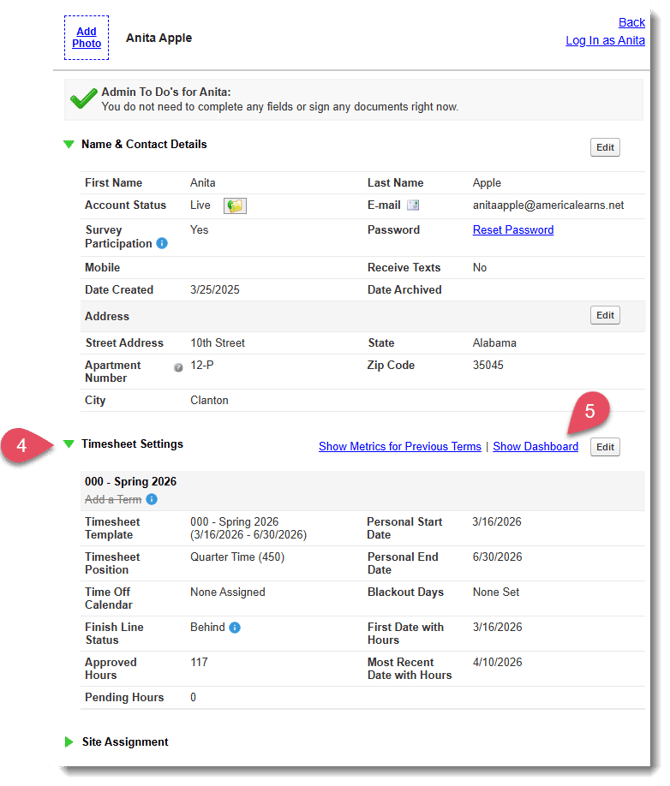This screenshot has width=670, height=786.
Task: Click the Add Photo placeholder box
Action: (x=87, y=38)
